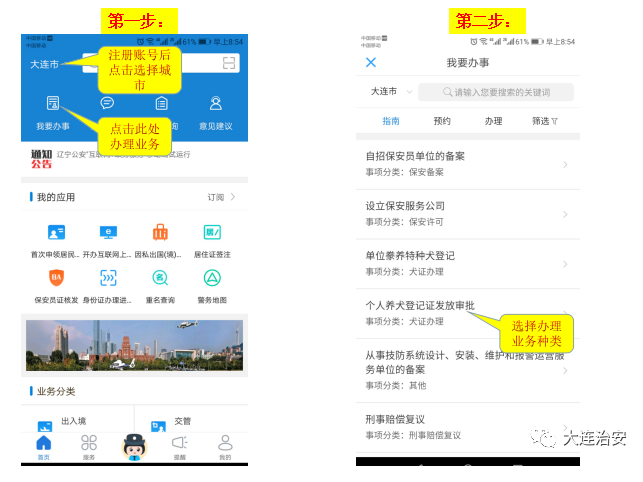Open the 筛选 filter dropdown
This screenshot has height=482, width=643.
544,121
